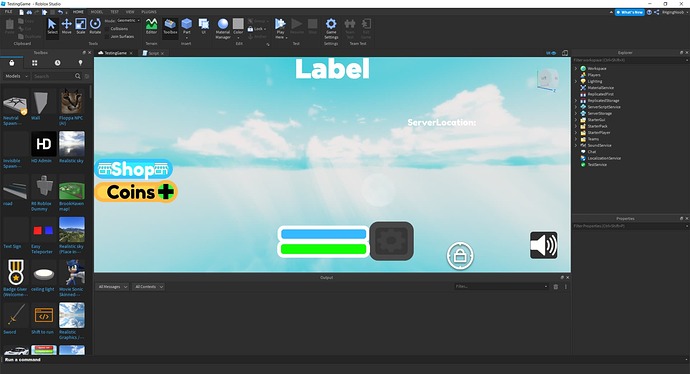Image resolution: width=690 pixels, height=374 pixels.
Task: Click the speaker volume icon in viewport
Action: click(x=543, y=245)
